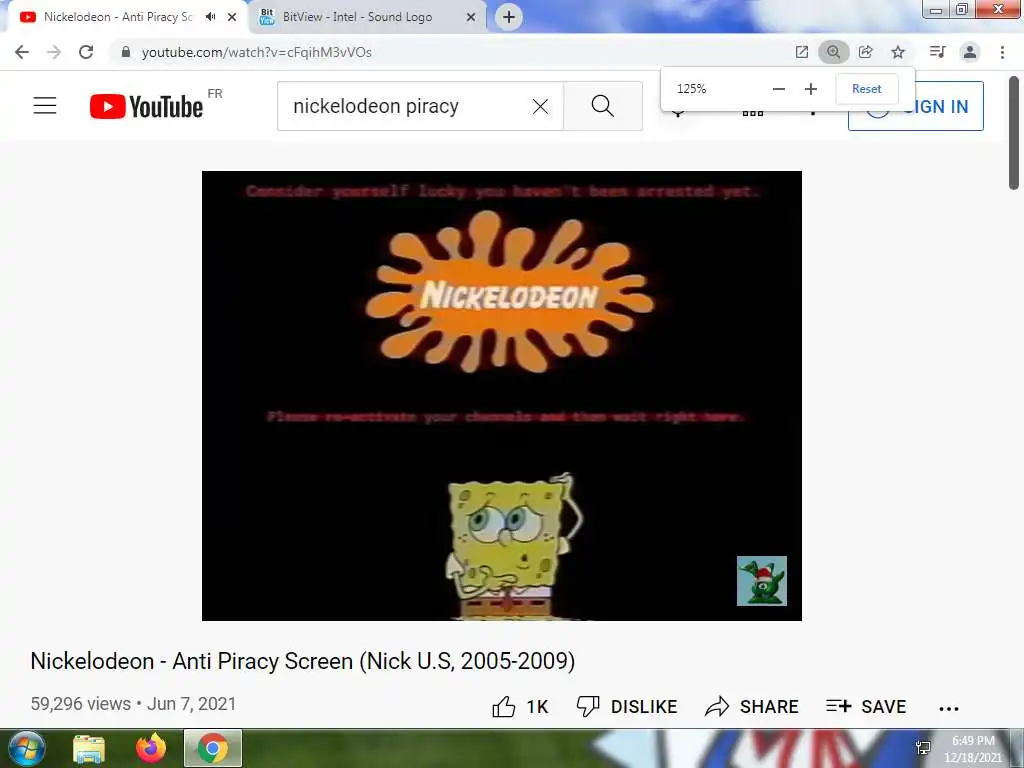1024x768 pixels.
Task: Click the 59,296 views text
Action: click(80, 704)
